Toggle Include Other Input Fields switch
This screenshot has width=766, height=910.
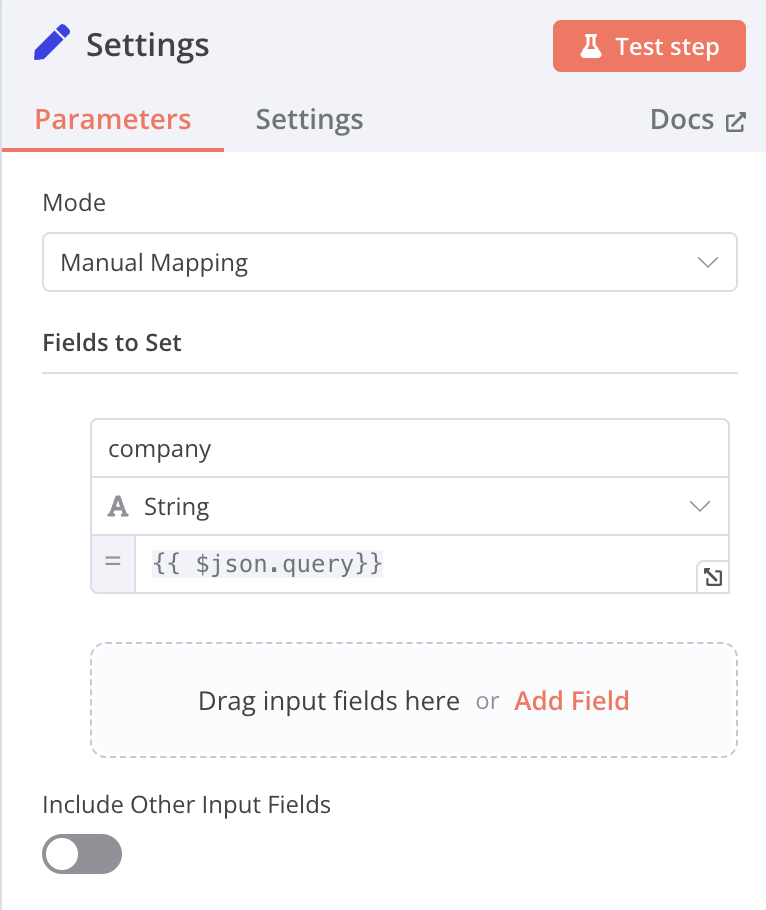pos(82,855)
